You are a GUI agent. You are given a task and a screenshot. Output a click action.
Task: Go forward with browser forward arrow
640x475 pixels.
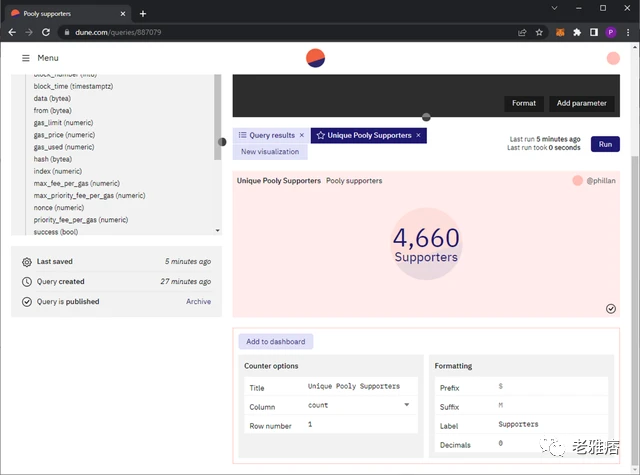click(29, 32)
